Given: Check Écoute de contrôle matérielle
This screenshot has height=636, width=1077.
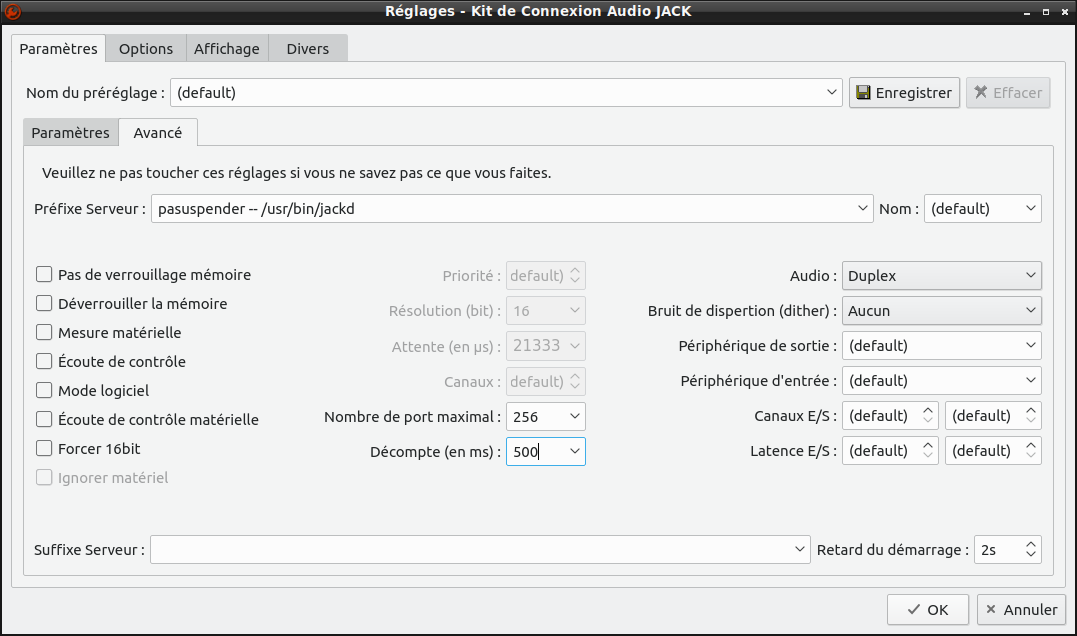Looking at the screenshot, I should coord(44,420).
